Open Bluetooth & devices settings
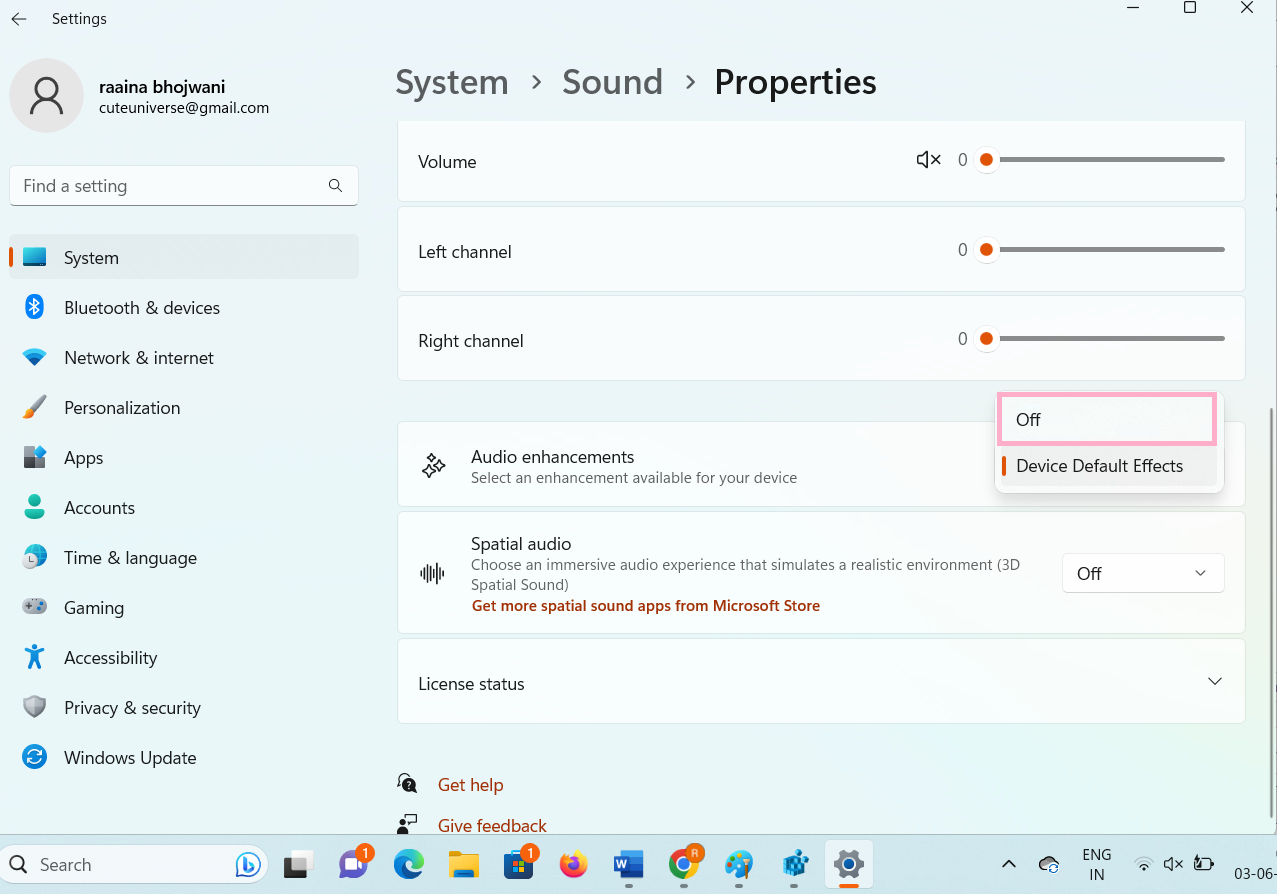 [x=141, y=308]
